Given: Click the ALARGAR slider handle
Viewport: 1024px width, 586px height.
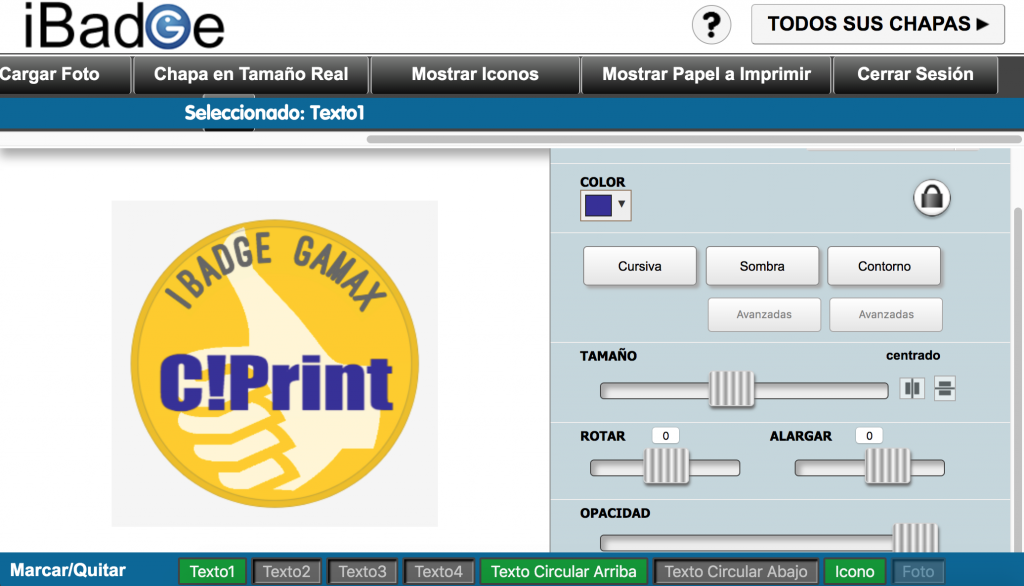Looking at the screenshot, I should click(x=888, y=466).
